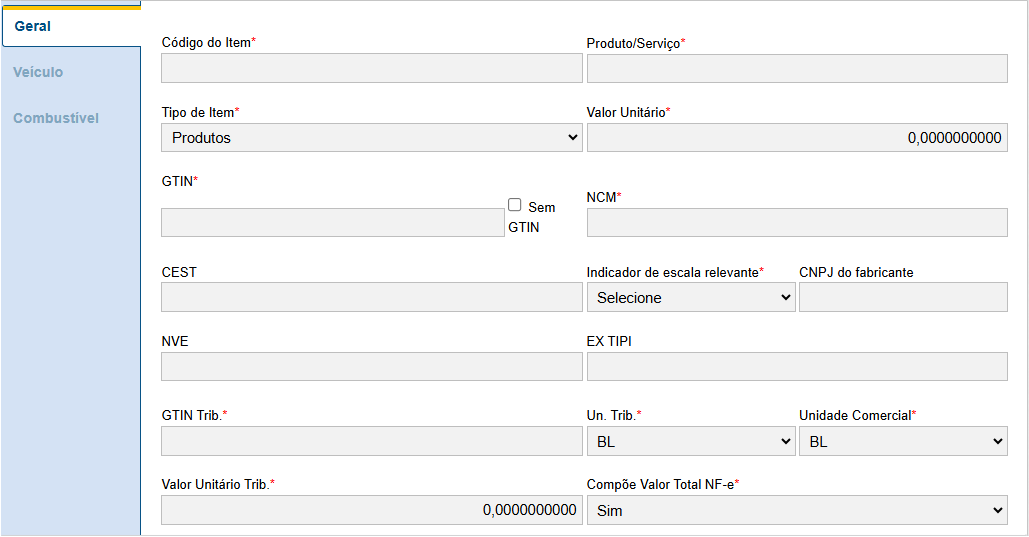Open the Veículo tab

[x=38, y=72]
